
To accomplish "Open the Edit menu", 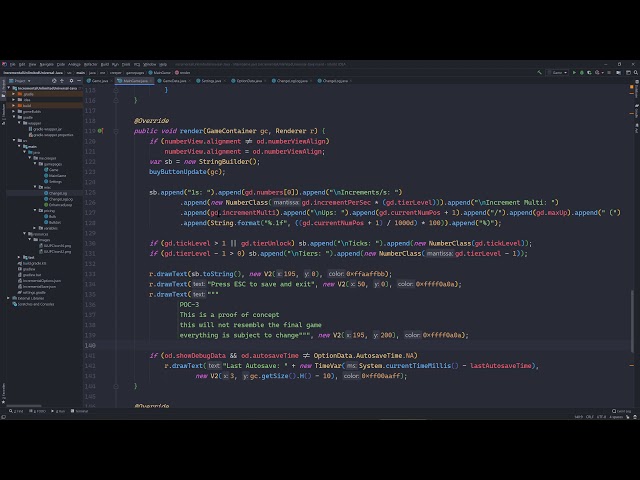I will tap(22, 64).
